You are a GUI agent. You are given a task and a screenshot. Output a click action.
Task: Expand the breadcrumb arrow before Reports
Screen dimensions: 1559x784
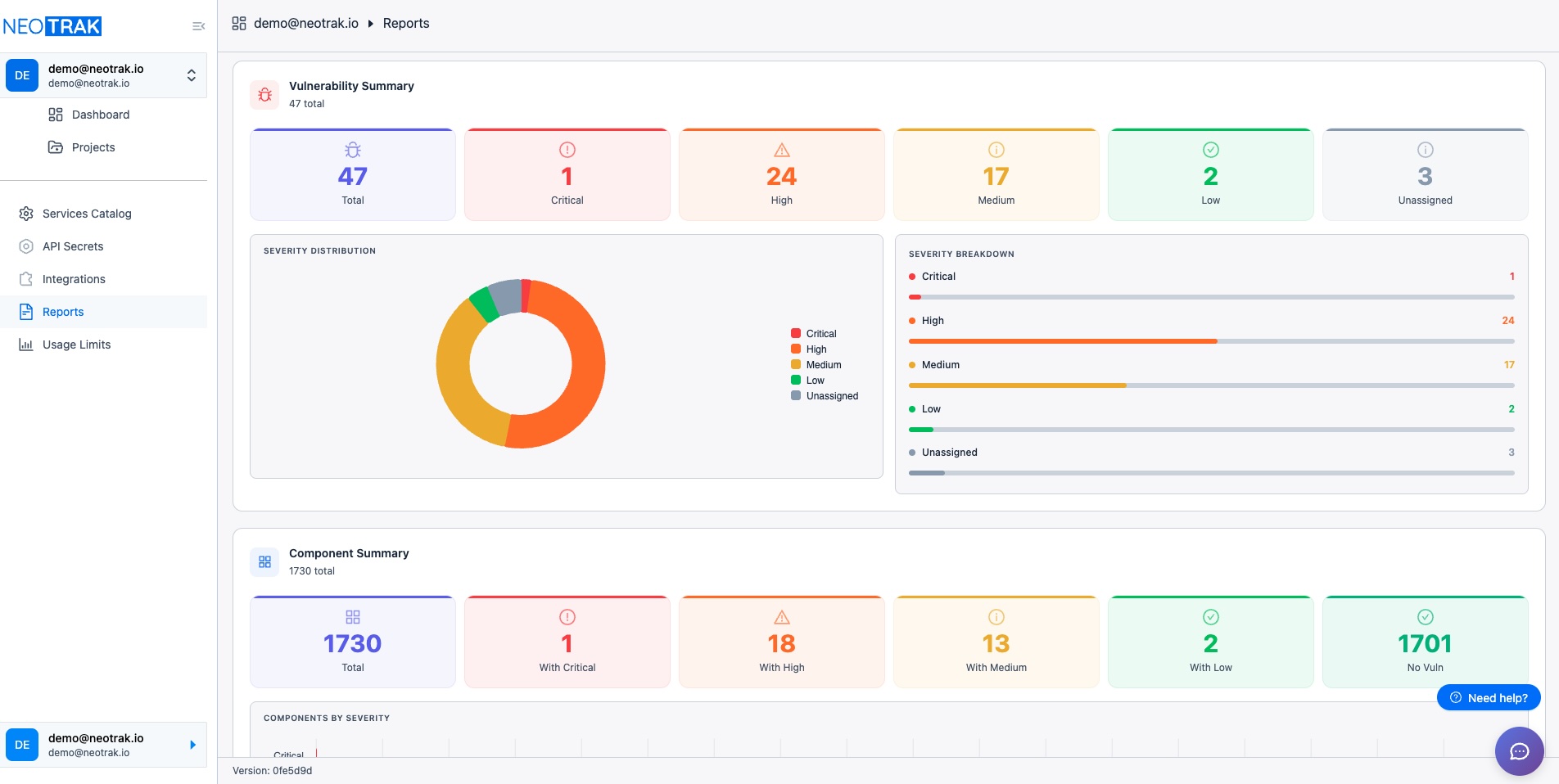coord(371,24)
